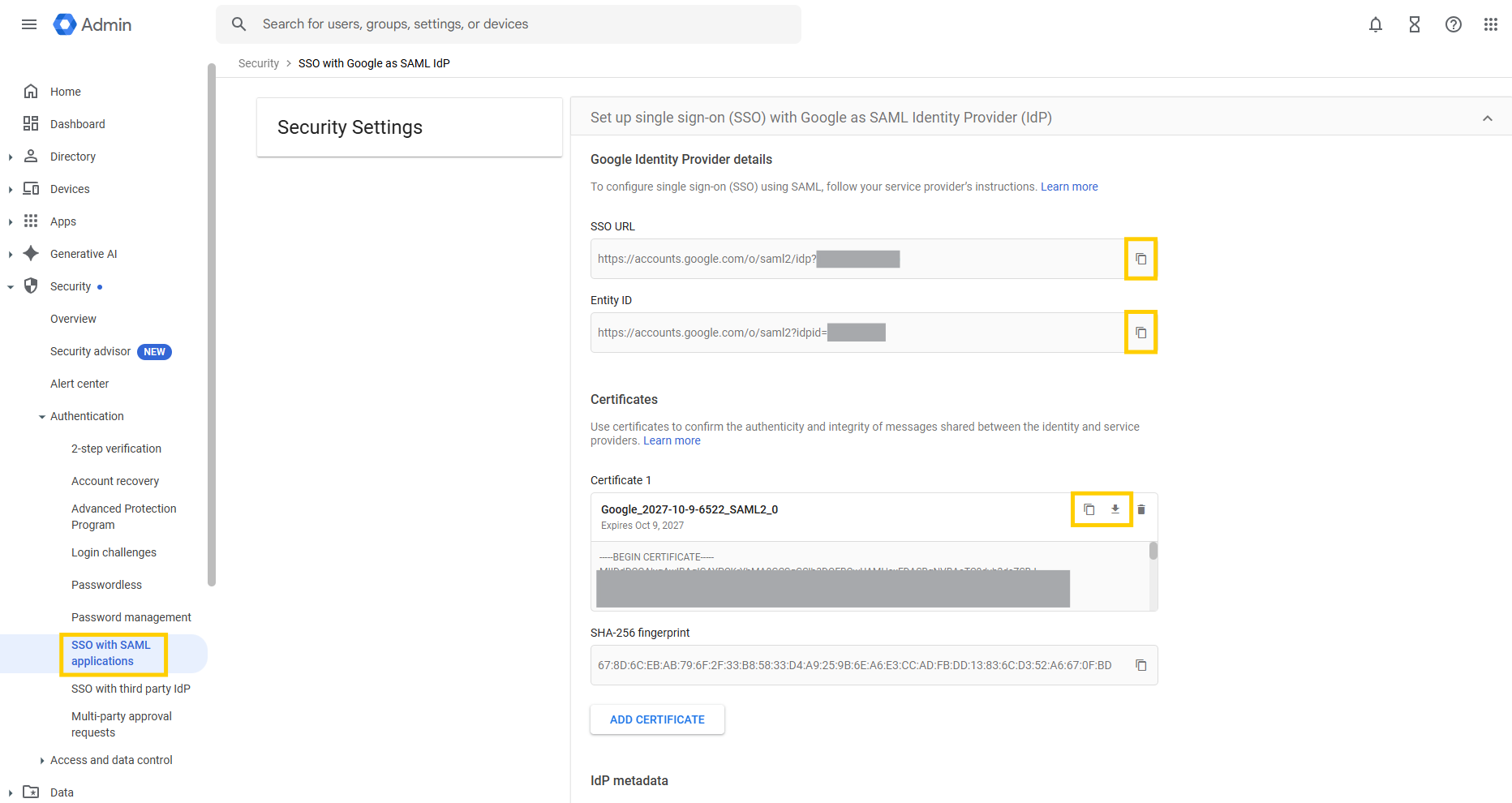
Task: Click Learn more about SAML SSO
Action: (x=1069, y=187)
